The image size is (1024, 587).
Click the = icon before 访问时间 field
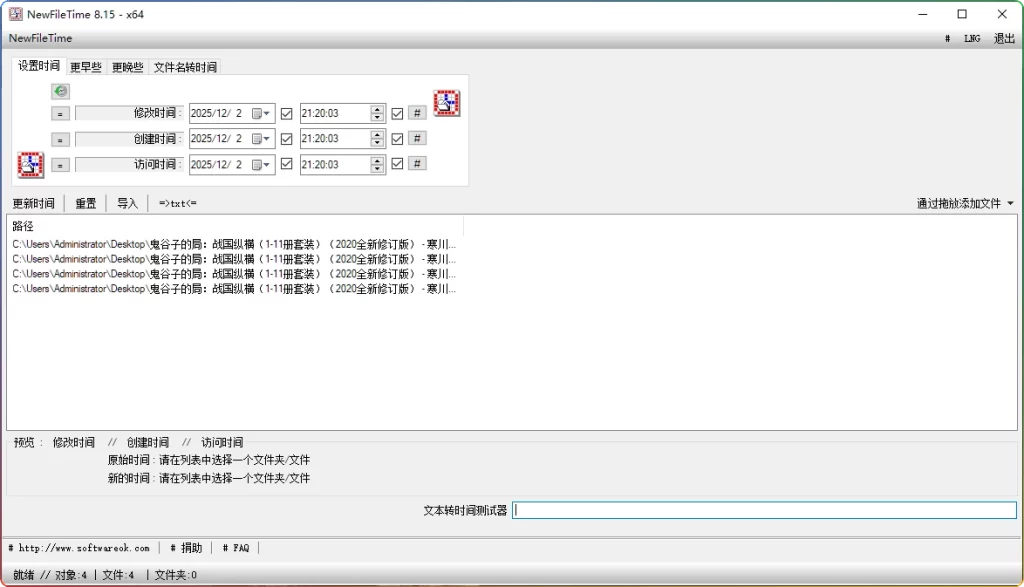(x=59, y=164)
